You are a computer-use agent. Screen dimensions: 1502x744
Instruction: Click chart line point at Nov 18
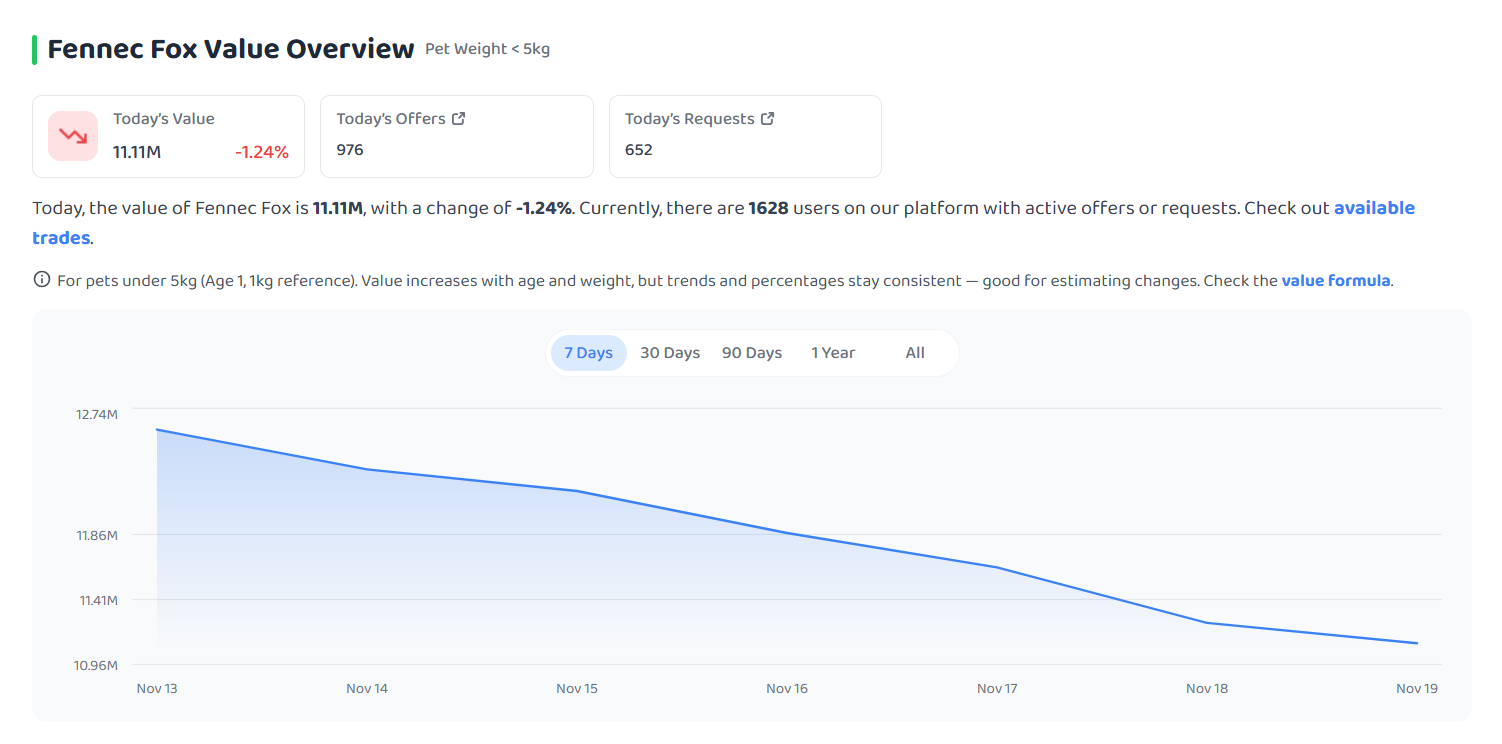point(1207,623)
